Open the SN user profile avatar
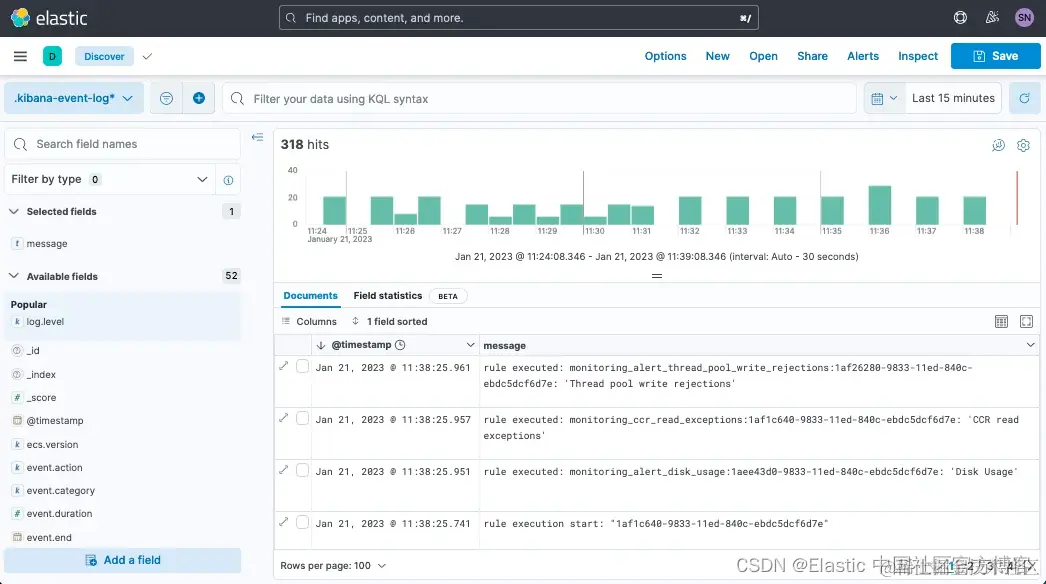This screenshot has height=584, width=1046. click(1024, 18)
